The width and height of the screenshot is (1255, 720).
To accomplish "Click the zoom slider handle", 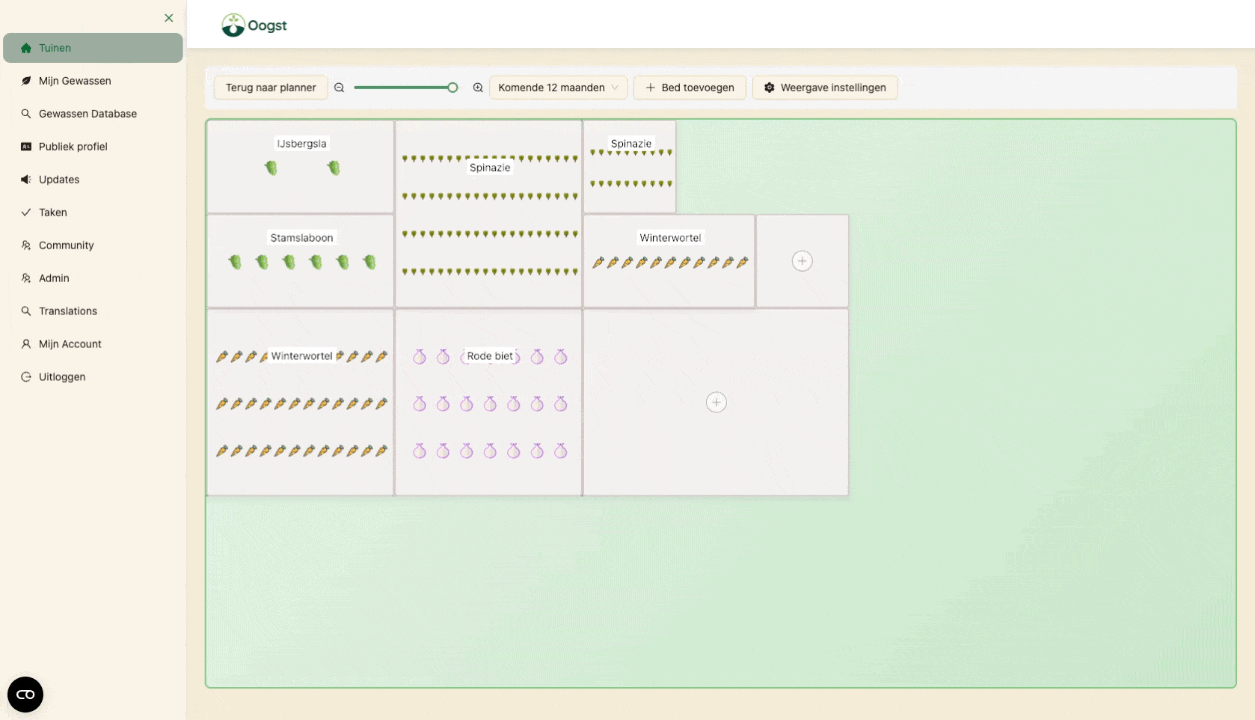I will pos(453,88).
